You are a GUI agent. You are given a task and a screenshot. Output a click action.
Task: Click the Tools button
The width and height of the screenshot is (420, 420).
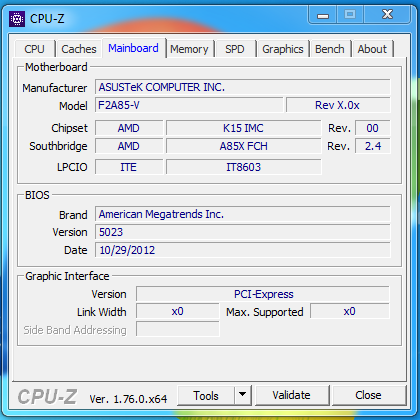206,396
